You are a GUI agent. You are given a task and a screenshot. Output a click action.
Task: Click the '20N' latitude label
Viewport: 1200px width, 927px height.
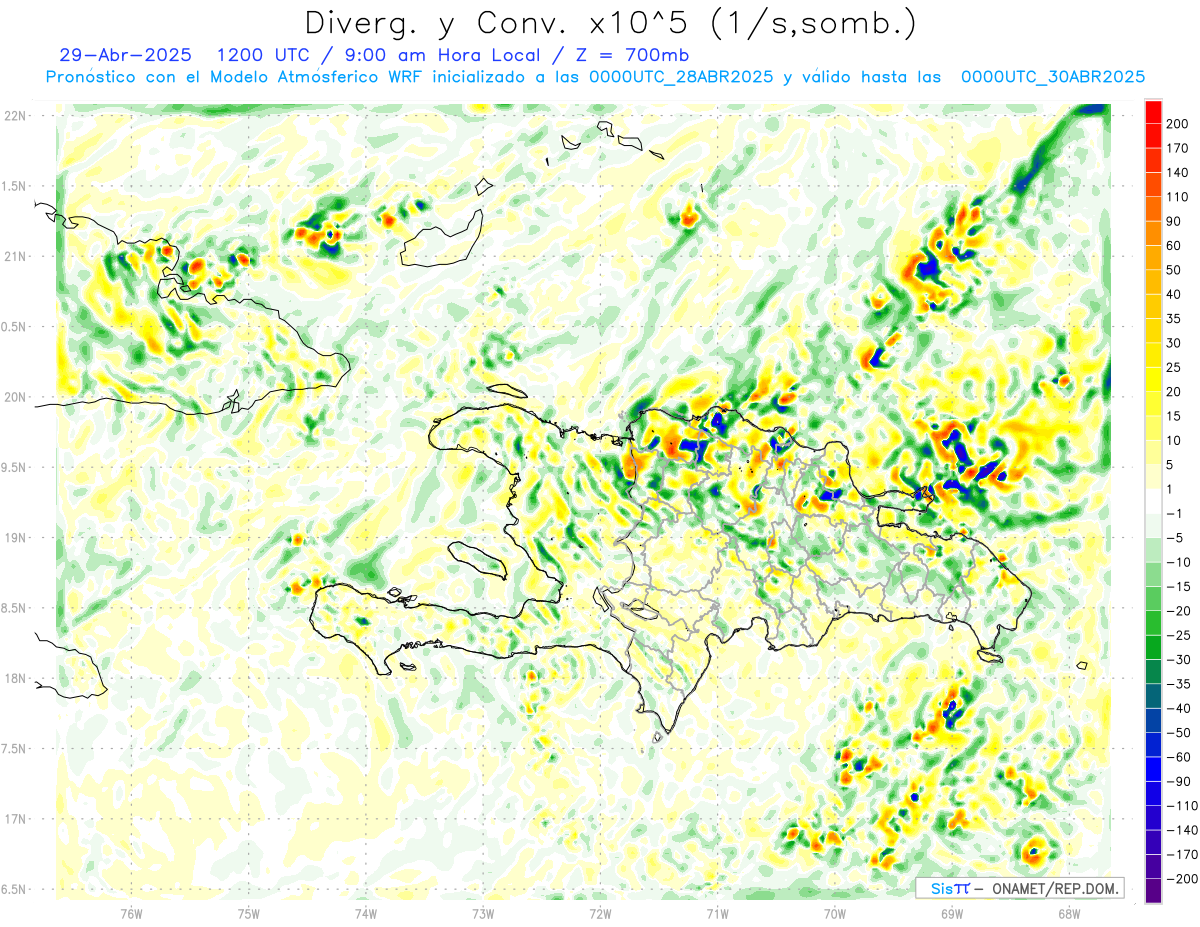tap(15, 397)
